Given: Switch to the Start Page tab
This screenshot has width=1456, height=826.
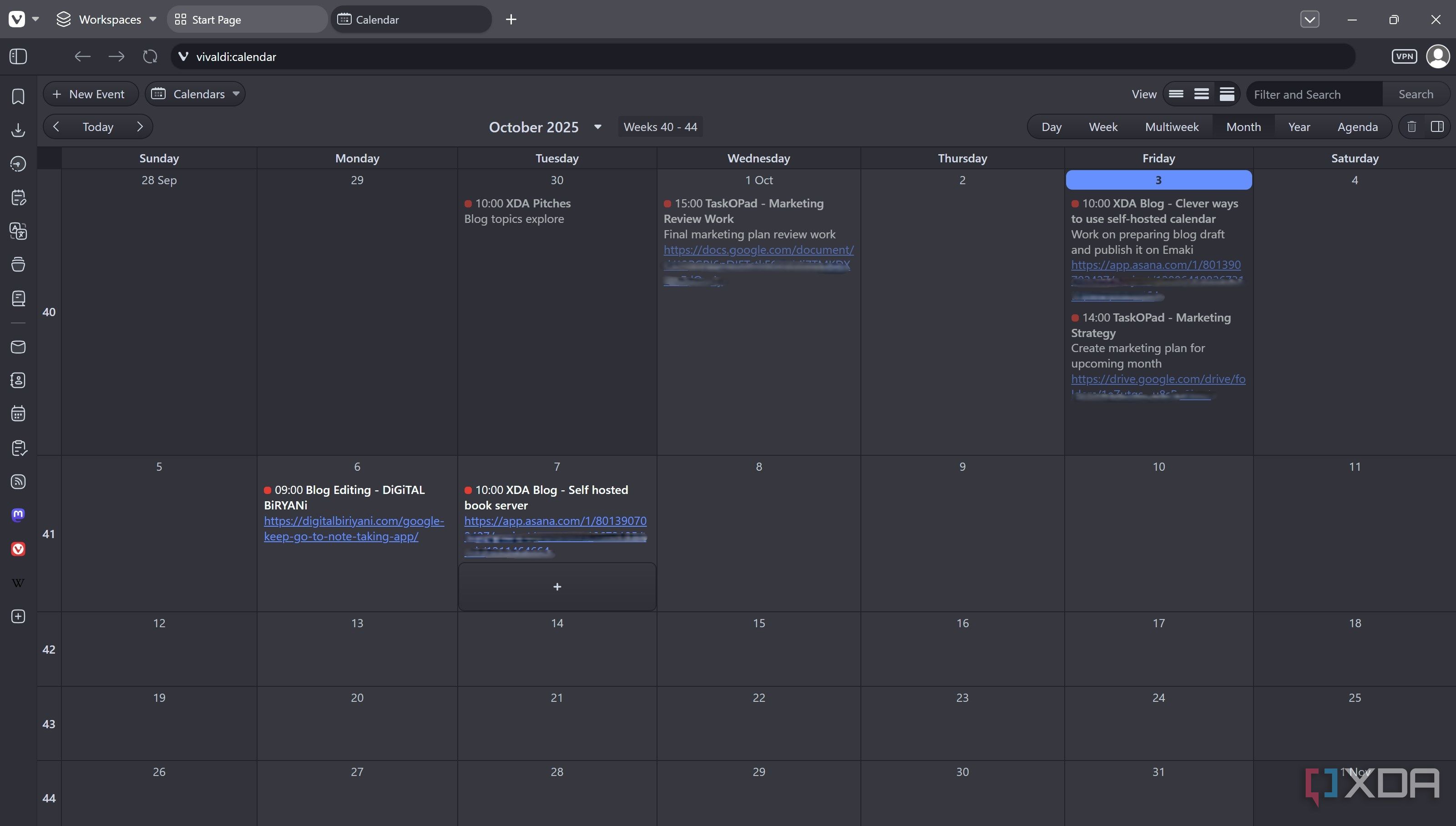Looking at the screenshot, I should coord(248,19).
